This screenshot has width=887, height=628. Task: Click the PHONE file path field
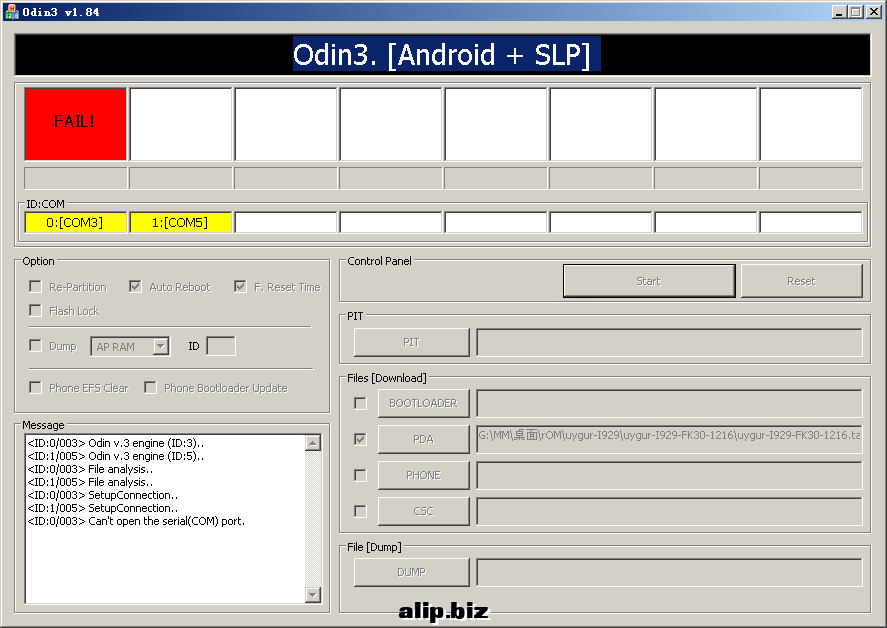click(669, 475)
